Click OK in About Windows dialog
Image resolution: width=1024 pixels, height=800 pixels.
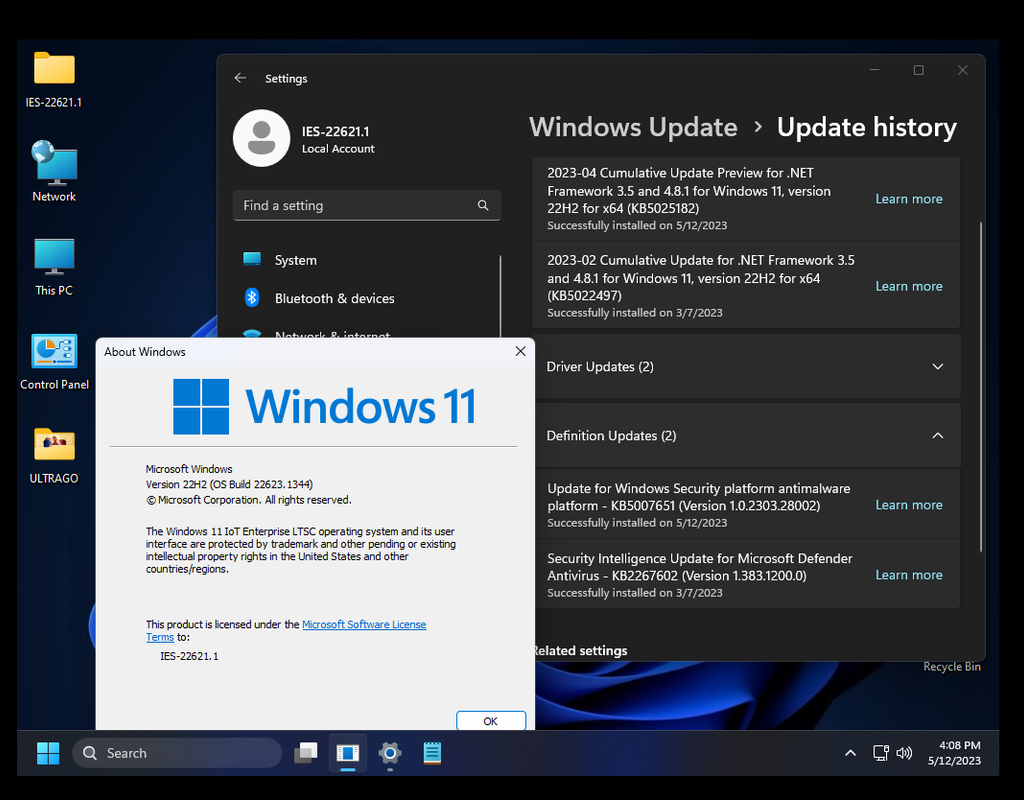[x=490, y=720]
